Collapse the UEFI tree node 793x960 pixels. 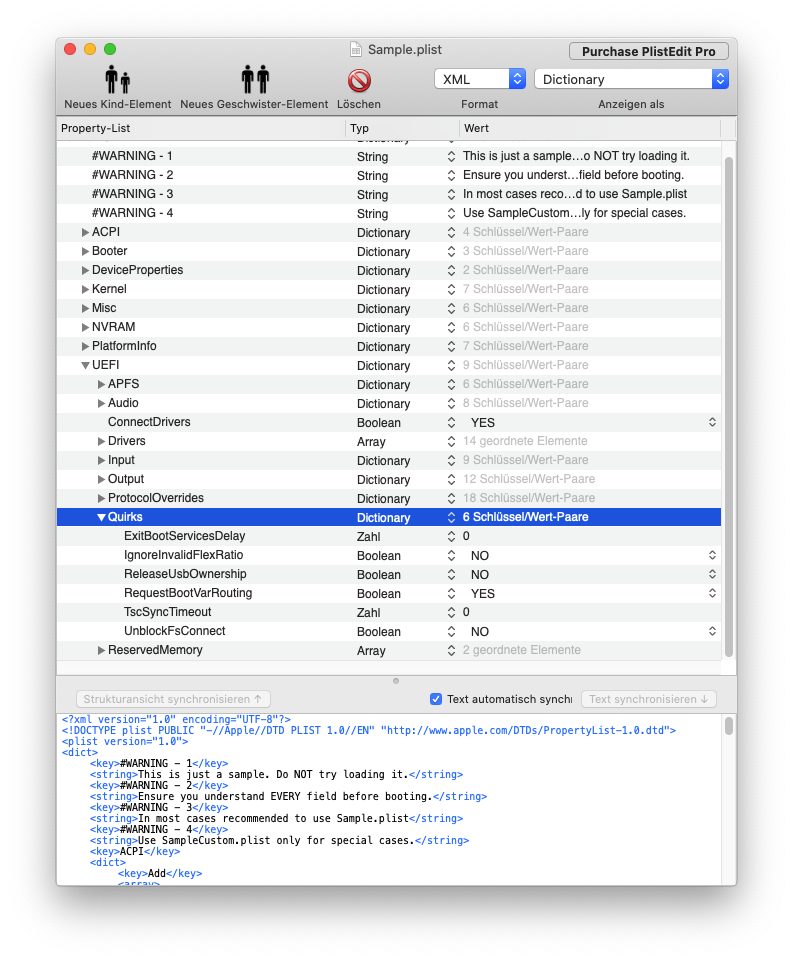coord(85,366)
